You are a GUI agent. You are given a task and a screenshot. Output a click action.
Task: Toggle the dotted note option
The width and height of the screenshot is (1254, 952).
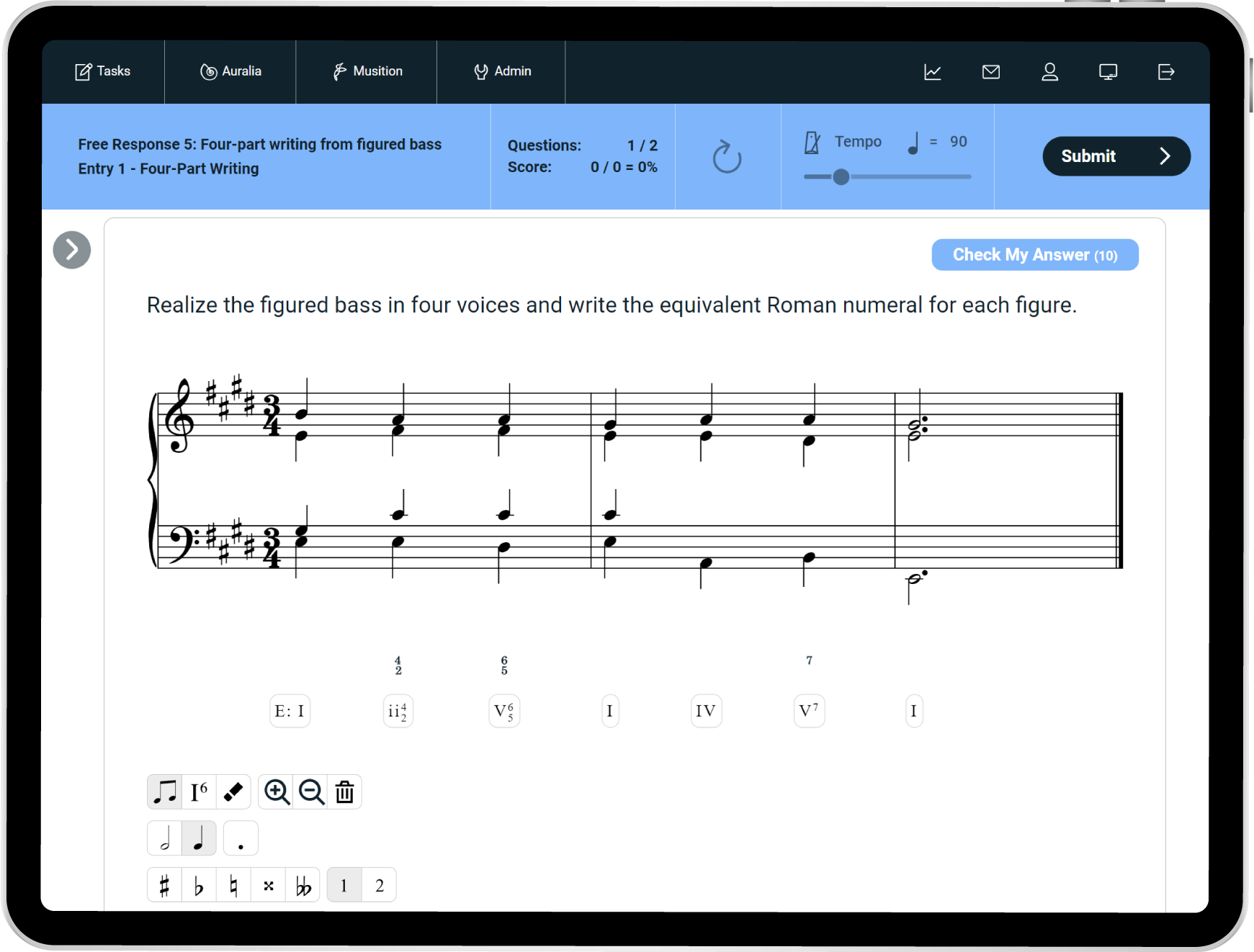point(241,839)
